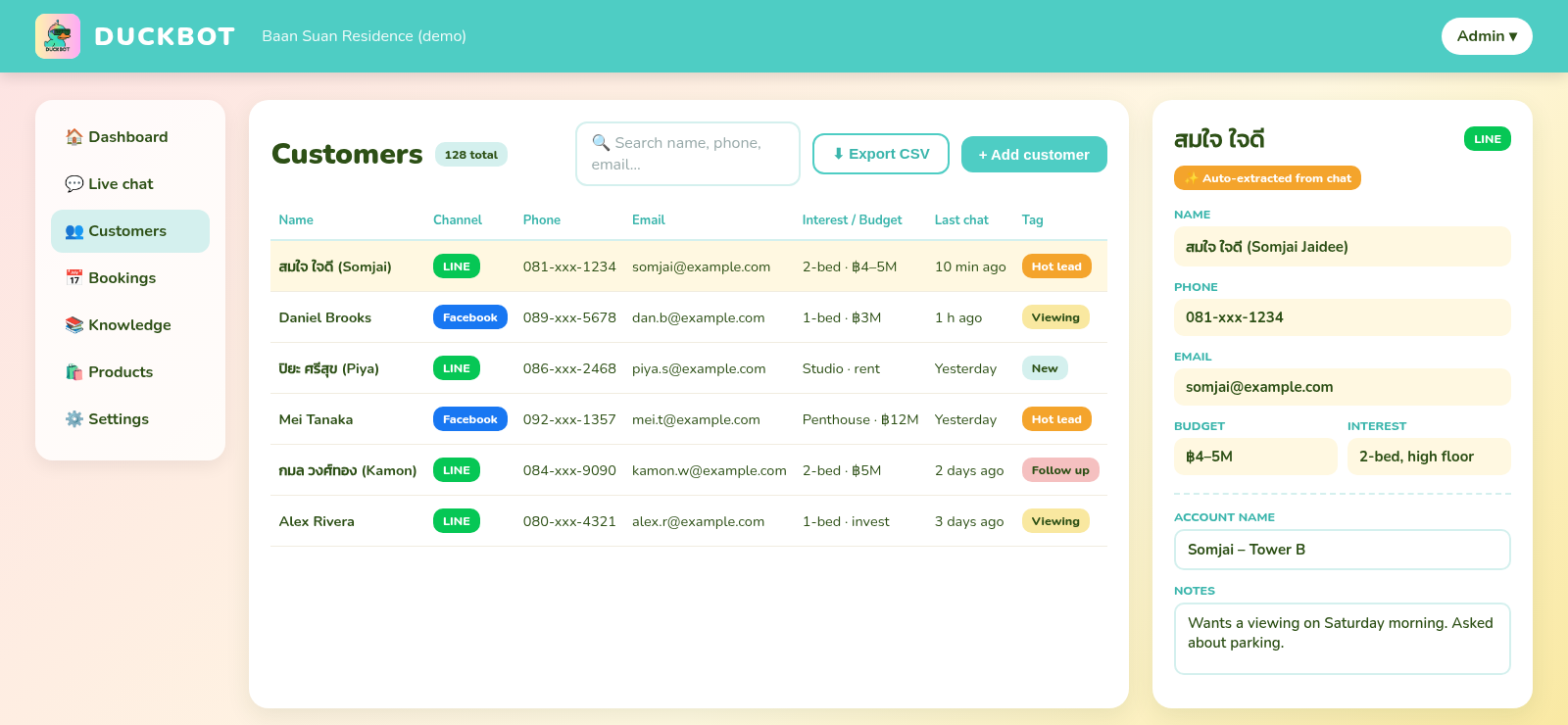Go to the Knowledge menu label

click(x=129, y=325)
